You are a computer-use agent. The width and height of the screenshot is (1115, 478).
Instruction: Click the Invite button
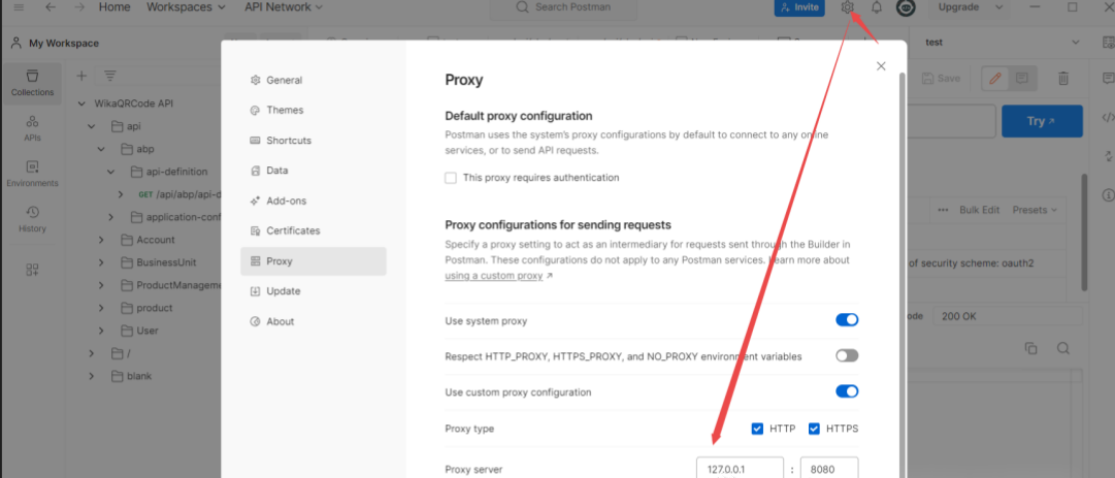(x=799, y=7)
